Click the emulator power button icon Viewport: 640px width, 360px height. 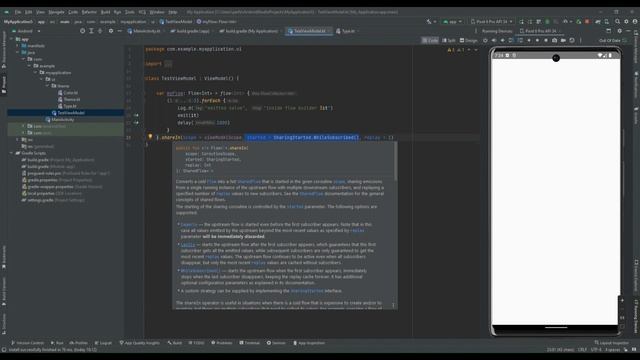pyautogui.click(x=485, y=40)
